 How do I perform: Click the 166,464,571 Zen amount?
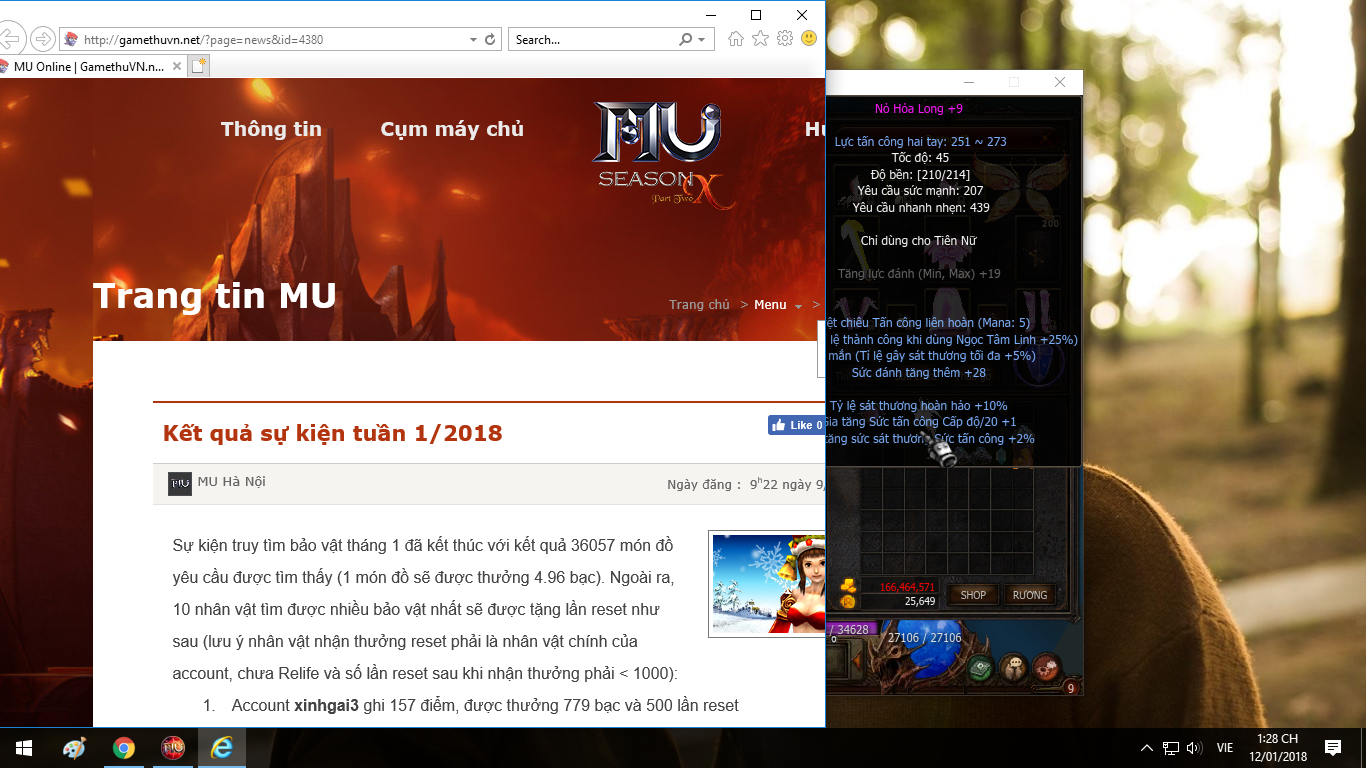[x=907, y=588]
